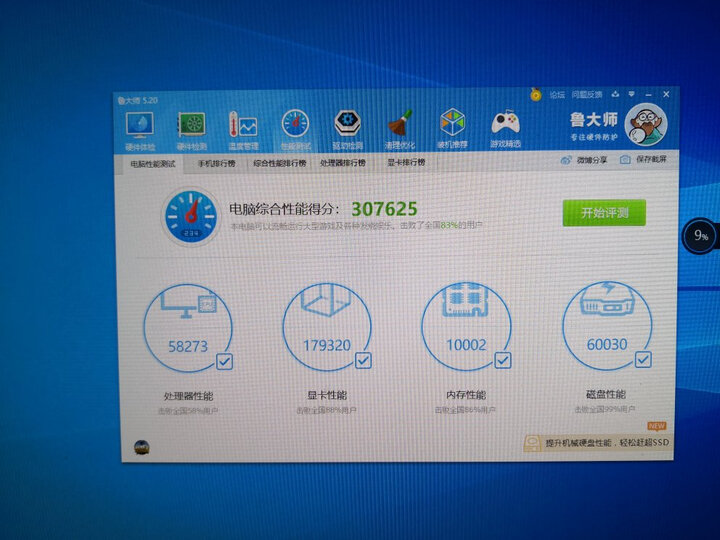Switch to the 显卡排行榜 tab
This screenshot has height=540, width=720.
tap(406, 162)
